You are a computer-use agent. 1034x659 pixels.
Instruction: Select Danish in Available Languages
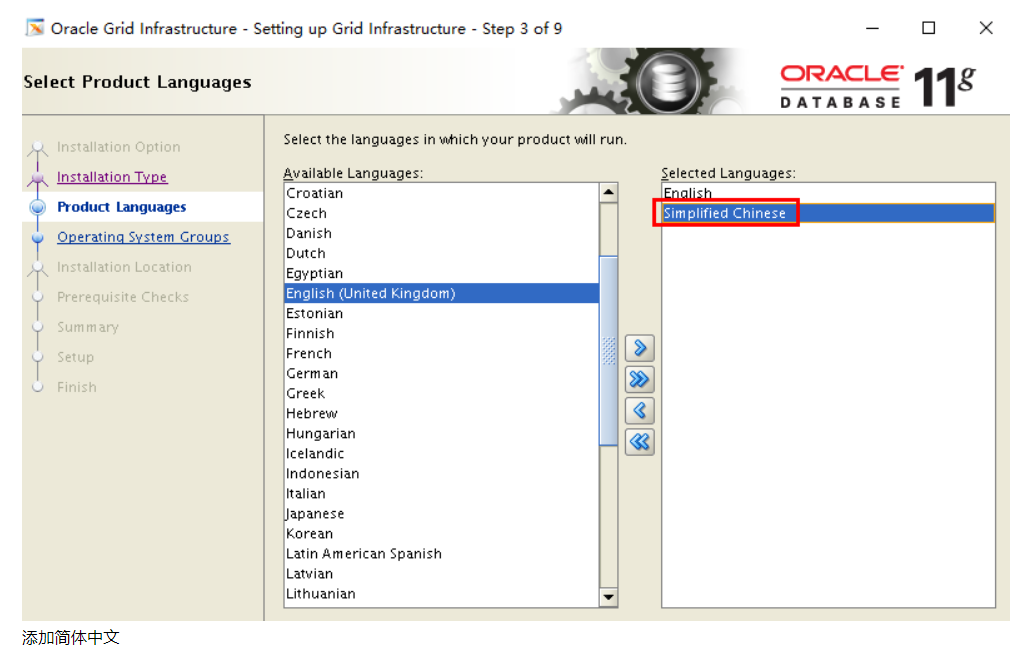pyautogui.click(x=441, y=234)
